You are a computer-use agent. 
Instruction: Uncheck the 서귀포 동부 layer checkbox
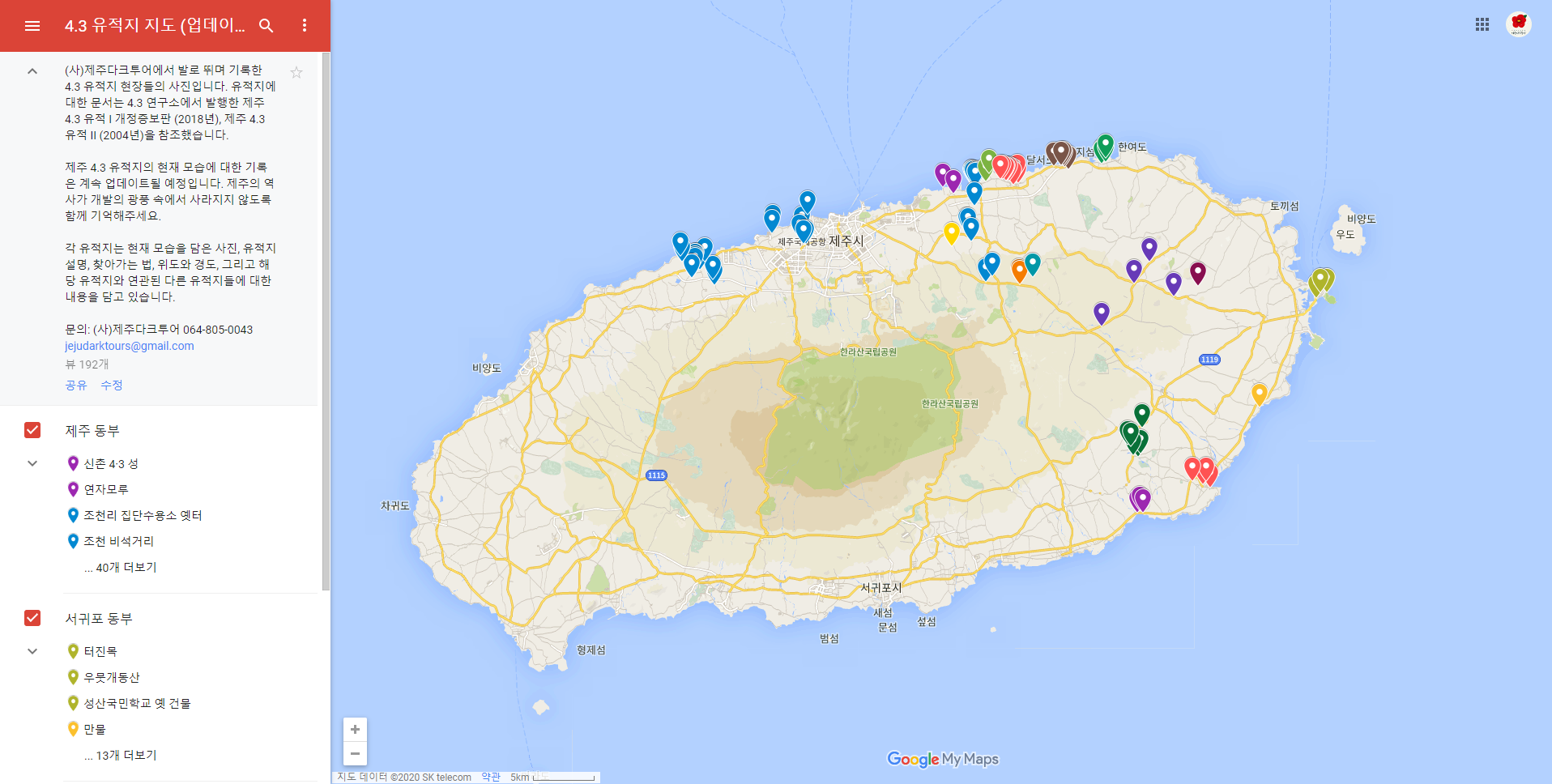[x=32, y=618]
